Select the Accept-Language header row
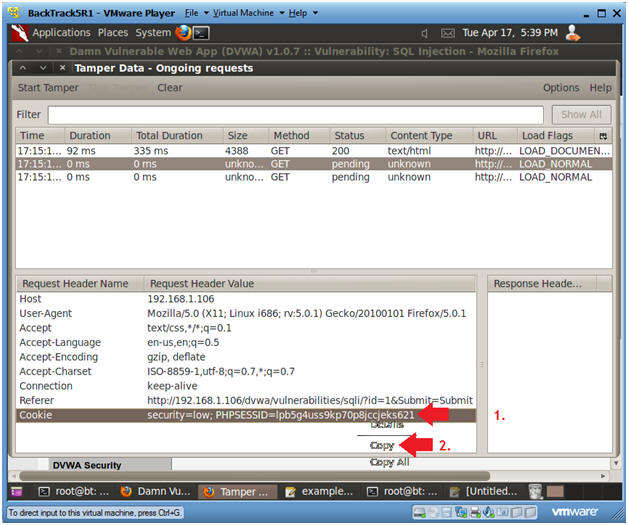 (x=246, y=342)
